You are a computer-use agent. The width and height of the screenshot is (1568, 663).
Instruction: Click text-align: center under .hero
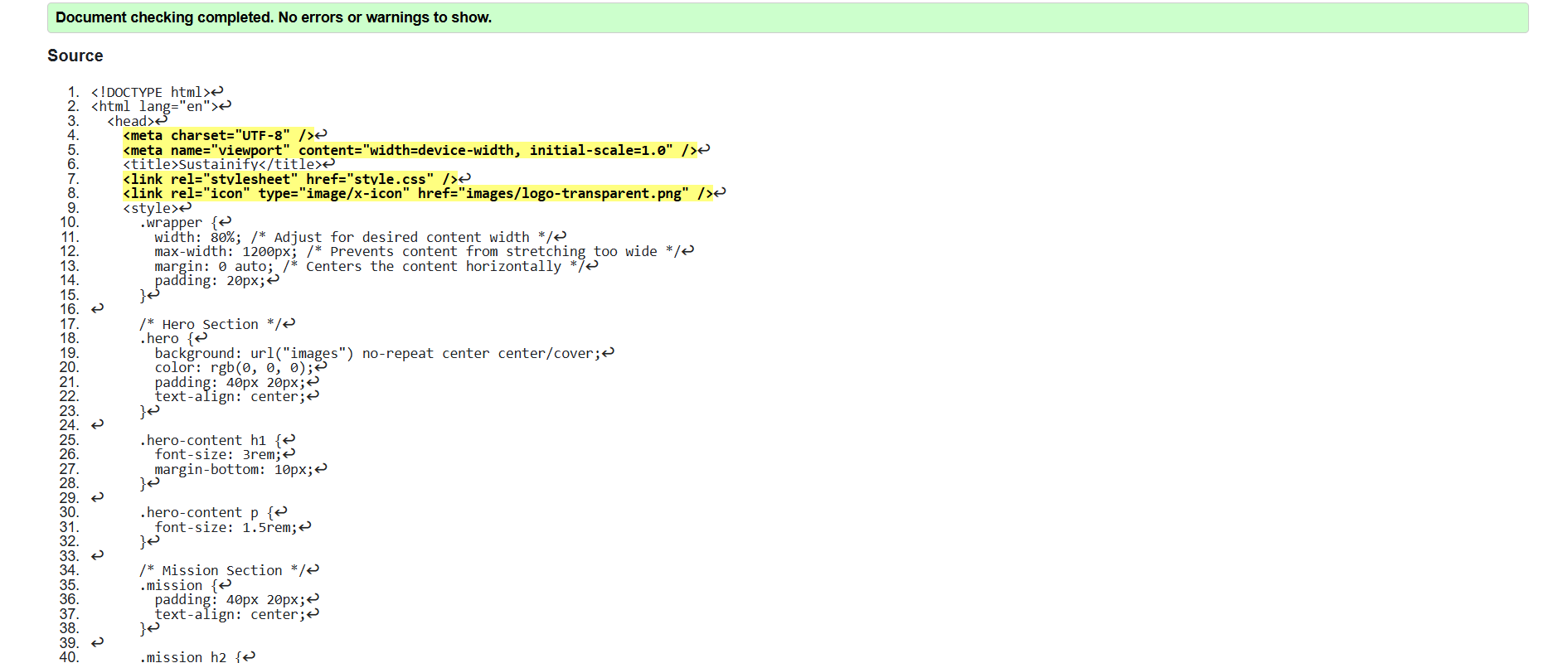[236, 396]
